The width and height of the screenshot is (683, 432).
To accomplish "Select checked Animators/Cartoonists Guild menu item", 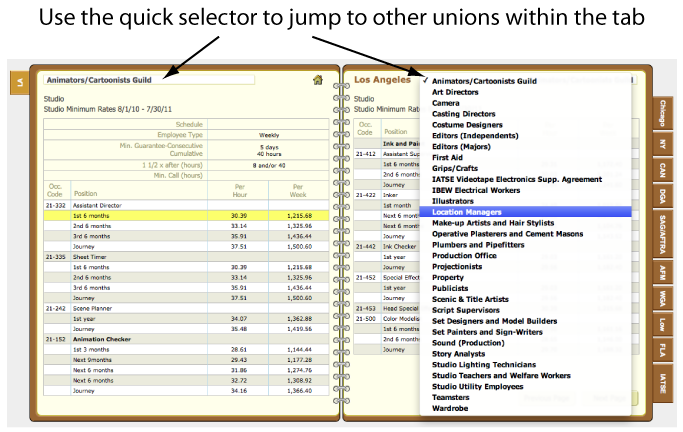I will click(484, 81).
